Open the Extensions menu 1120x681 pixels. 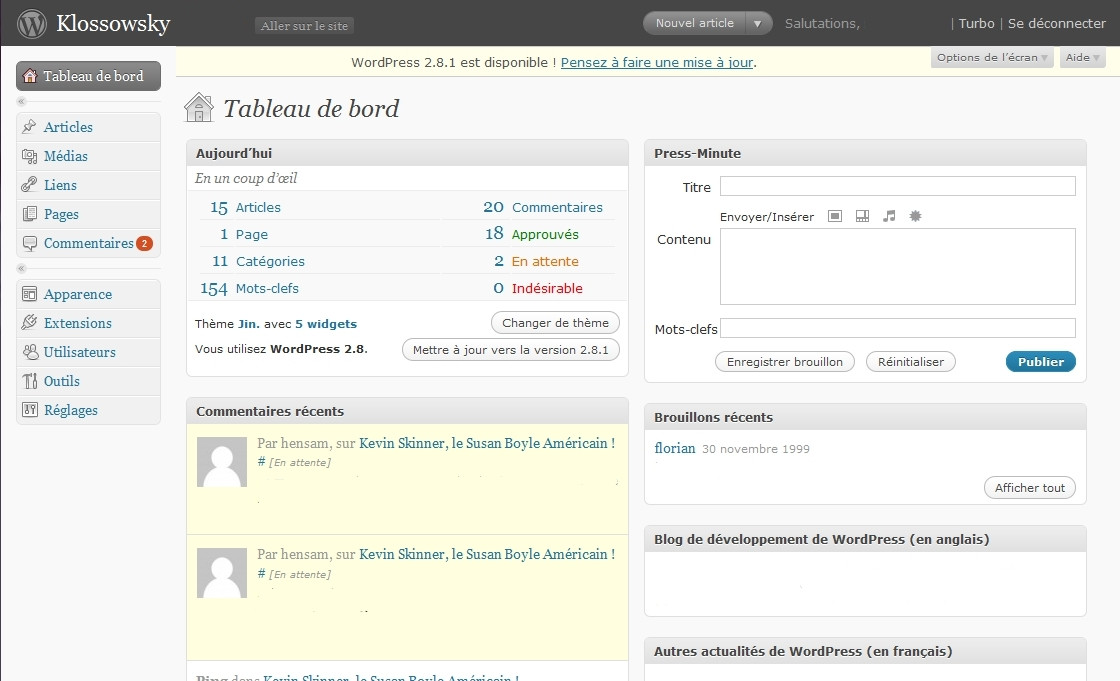point(89,323)
